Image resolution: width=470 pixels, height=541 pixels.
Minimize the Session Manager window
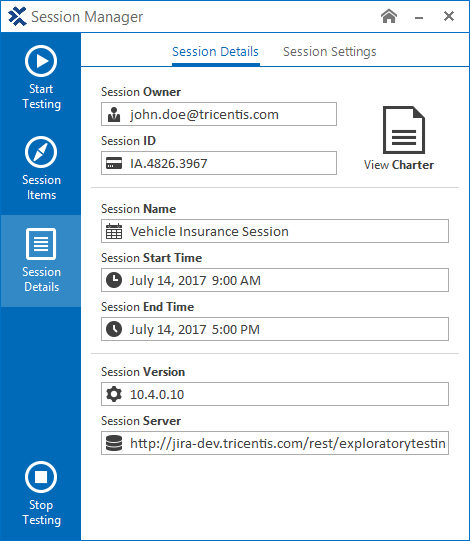coord(419,17)
